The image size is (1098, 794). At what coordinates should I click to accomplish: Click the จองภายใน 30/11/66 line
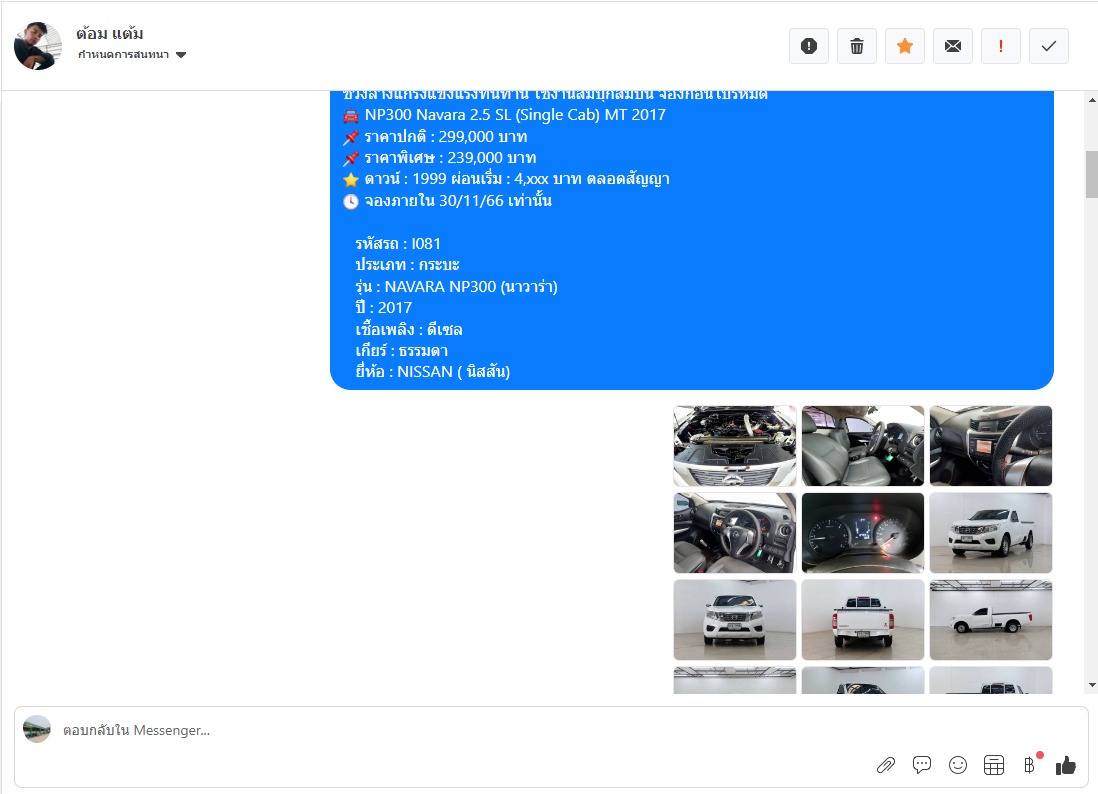458,201
